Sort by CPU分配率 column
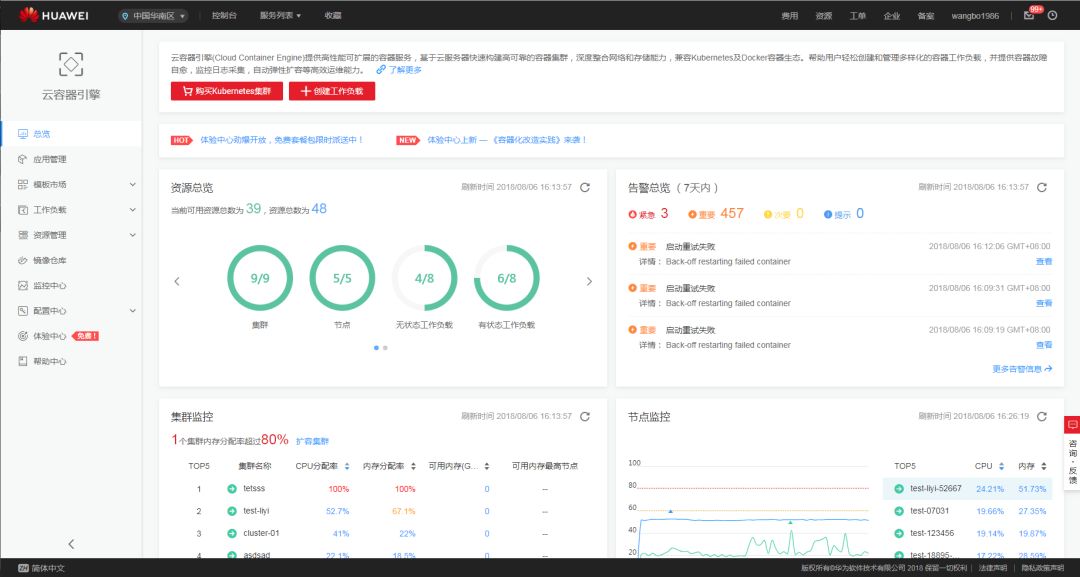 point(346,466)
